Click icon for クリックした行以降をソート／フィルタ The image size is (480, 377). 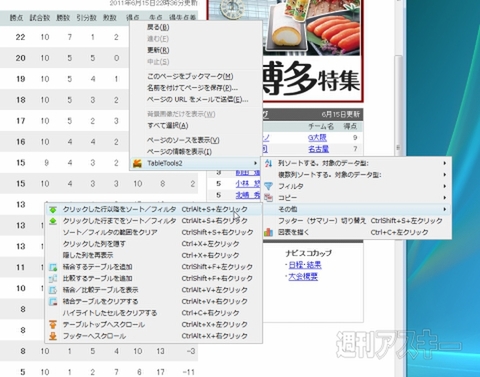pos(53,210)
